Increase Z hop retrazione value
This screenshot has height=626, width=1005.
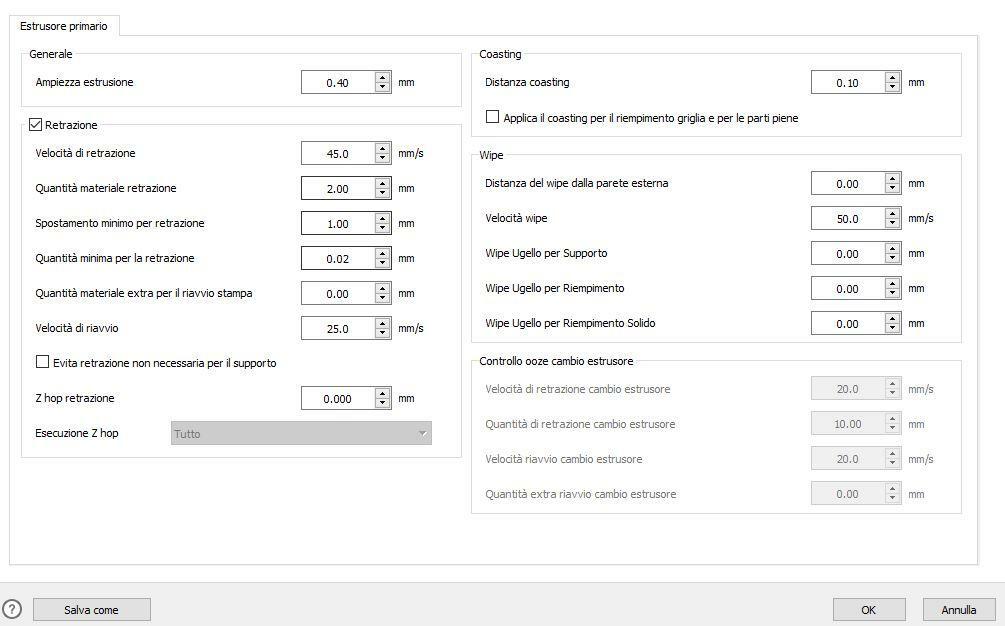pyautogui.click(x=382, y=394)
